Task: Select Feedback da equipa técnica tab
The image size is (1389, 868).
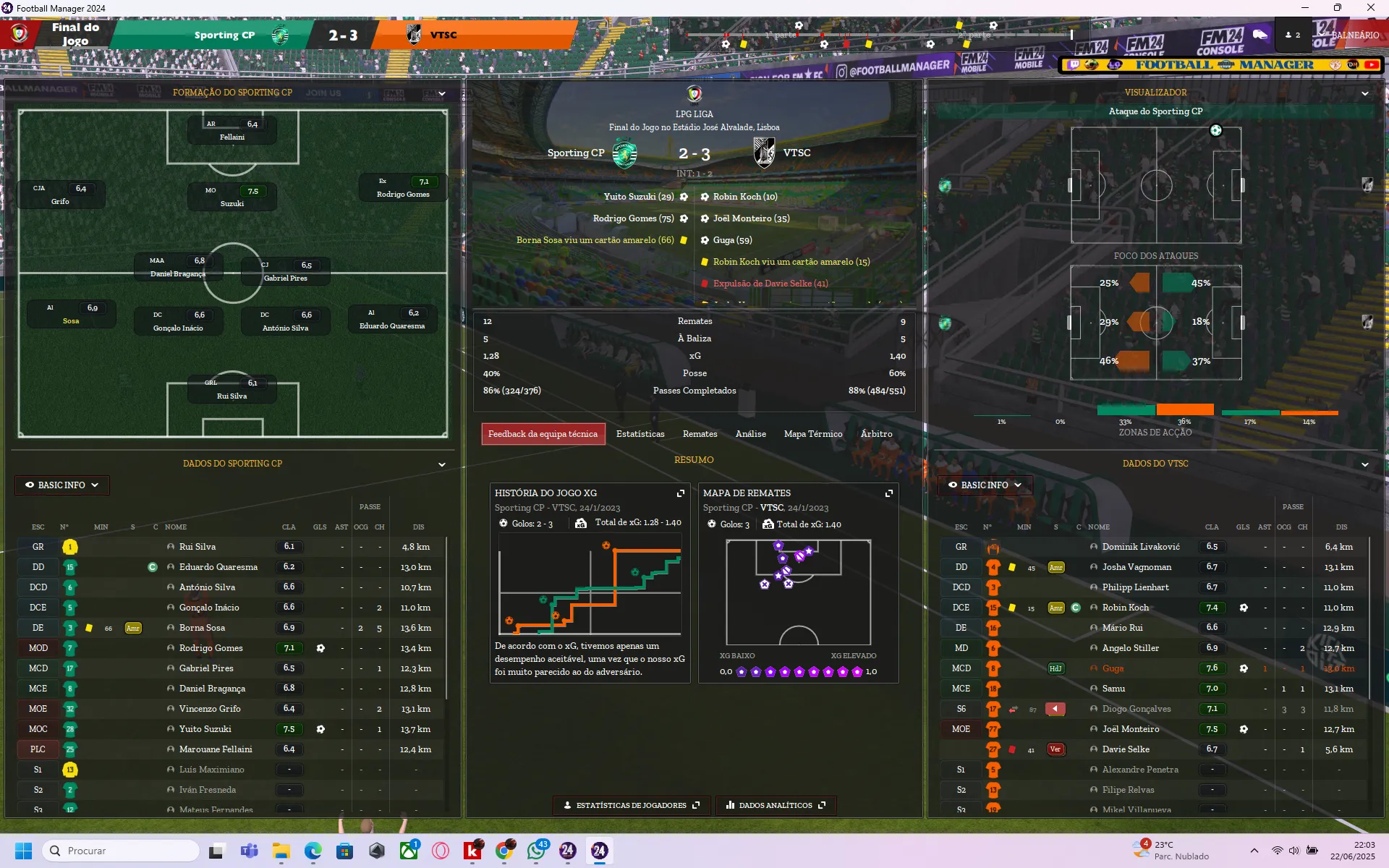Action: [x=543, y=434]
